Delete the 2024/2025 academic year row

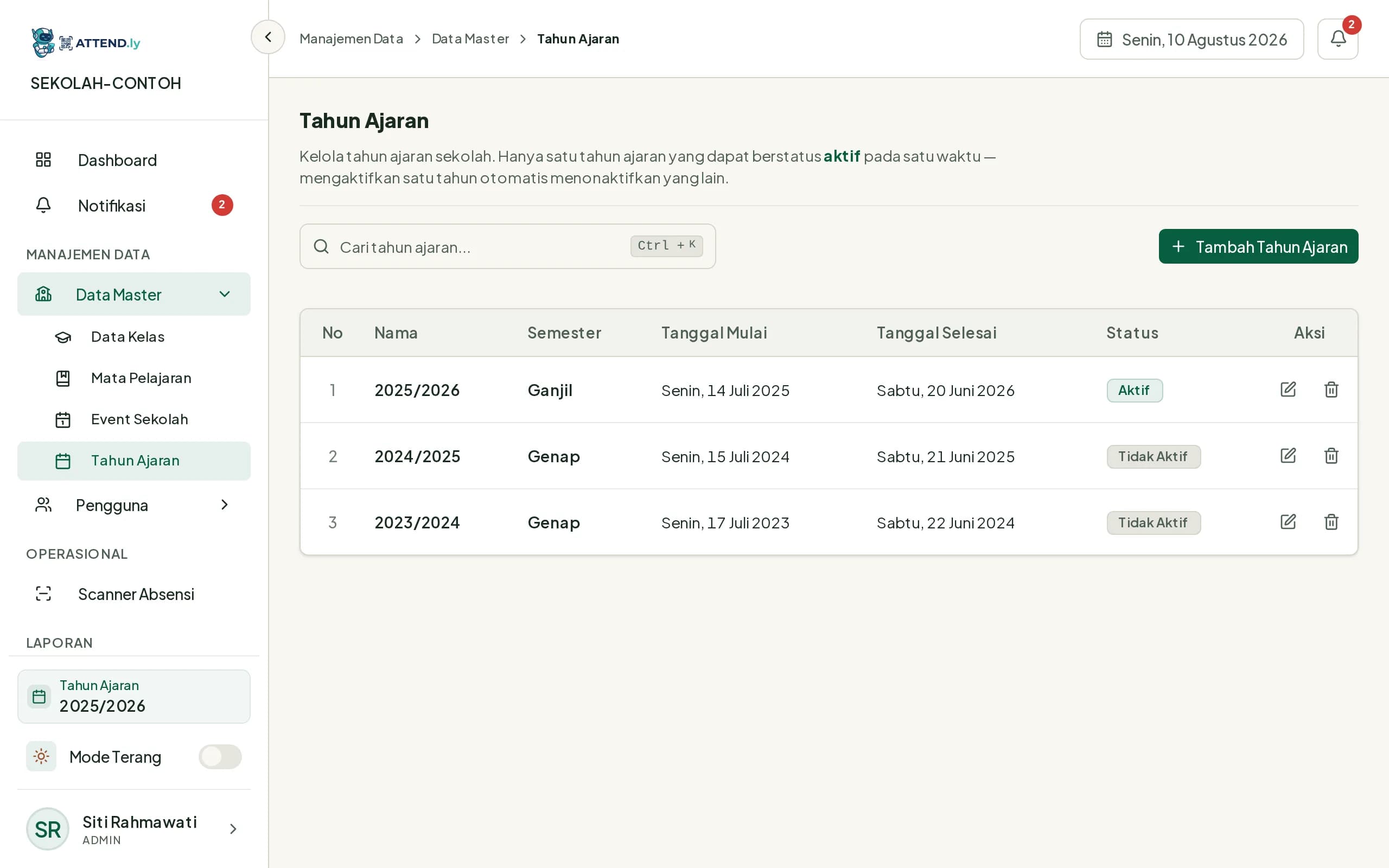pyautogui.click(x=1331, y=455)
